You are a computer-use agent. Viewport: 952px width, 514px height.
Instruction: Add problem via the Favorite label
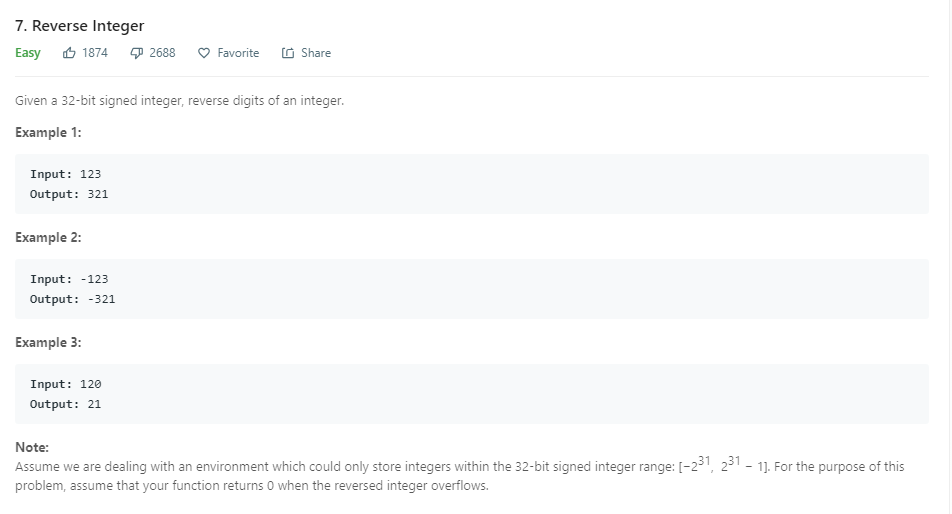(x=238, y=53)
